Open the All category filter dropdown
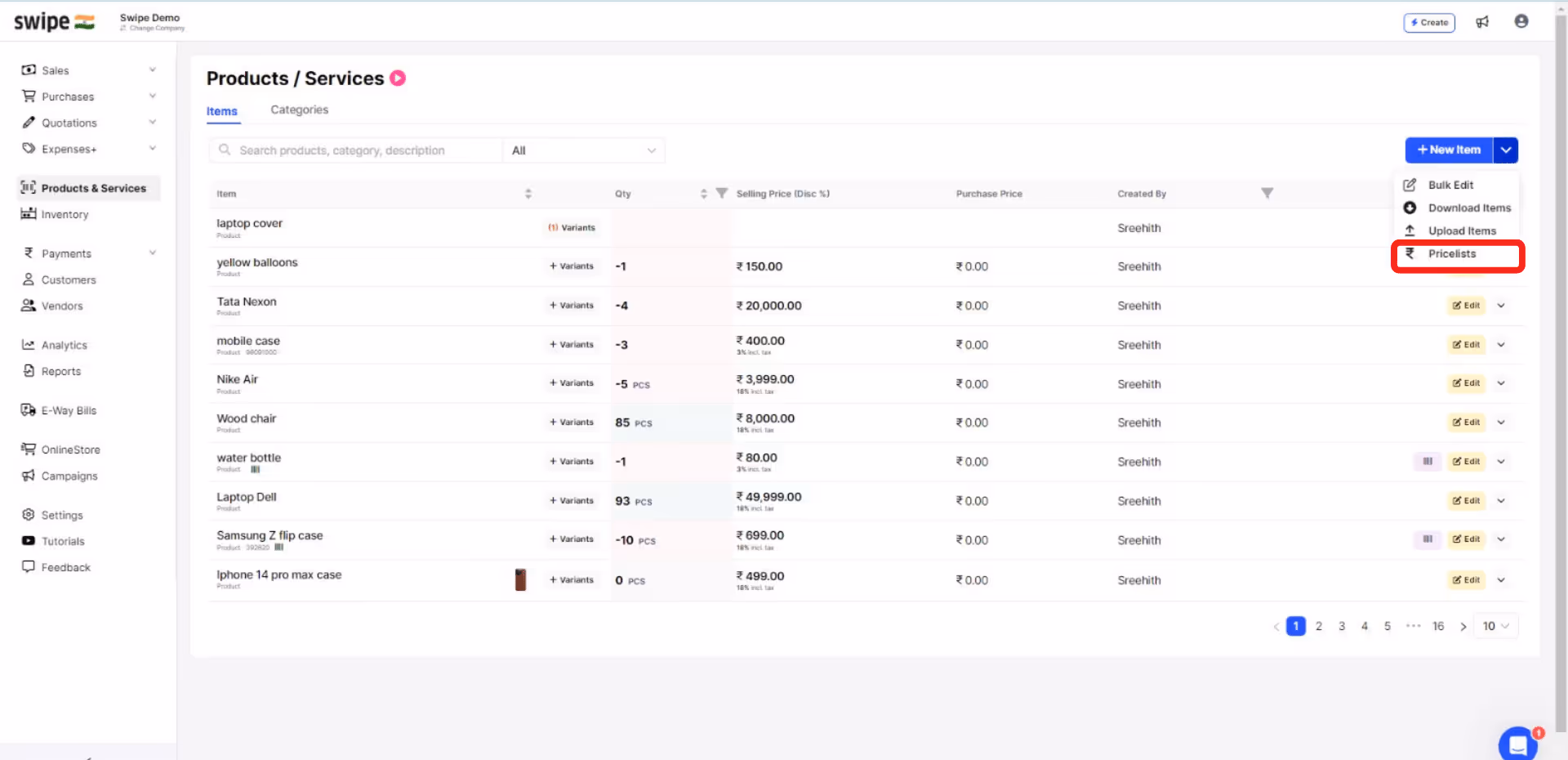This screenshot has width=1568, height=760. 583,150
